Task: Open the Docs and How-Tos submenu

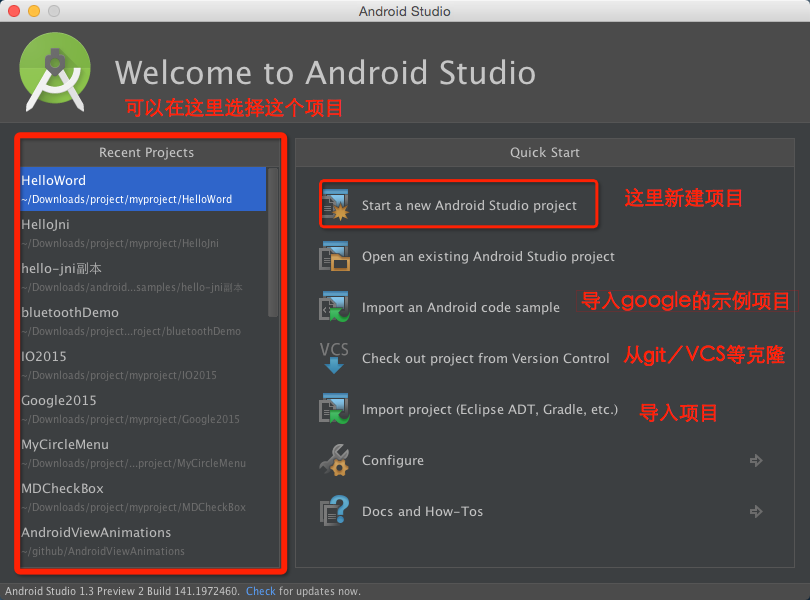Action: coord(423,511)
